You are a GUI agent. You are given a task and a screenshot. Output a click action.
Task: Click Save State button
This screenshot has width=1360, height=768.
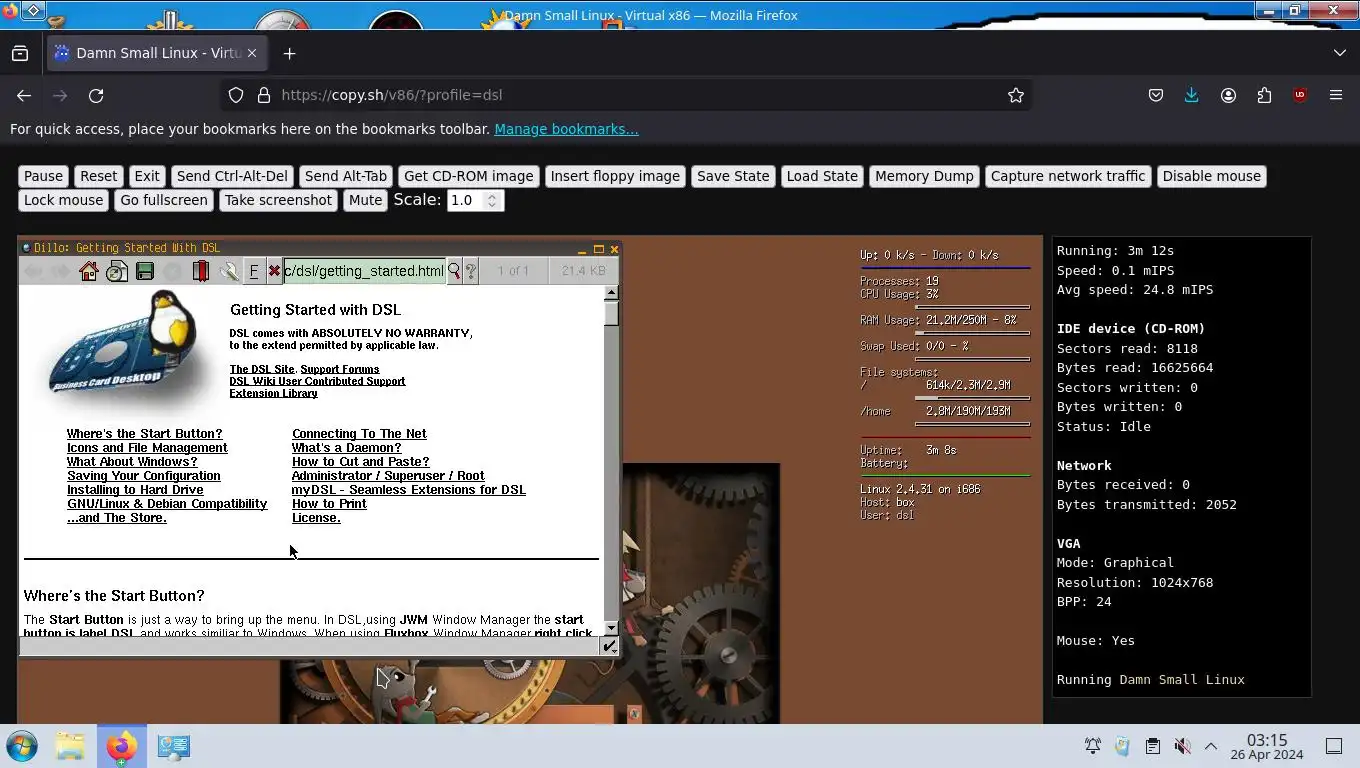tap(733, 176)
